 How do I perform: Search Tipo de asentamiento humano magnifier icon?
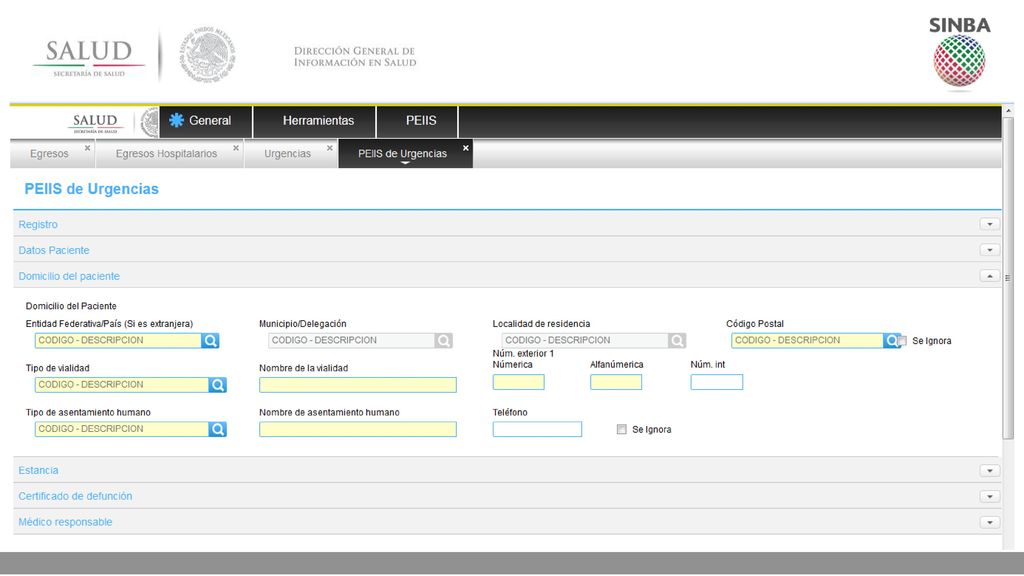tap(217, 429)
